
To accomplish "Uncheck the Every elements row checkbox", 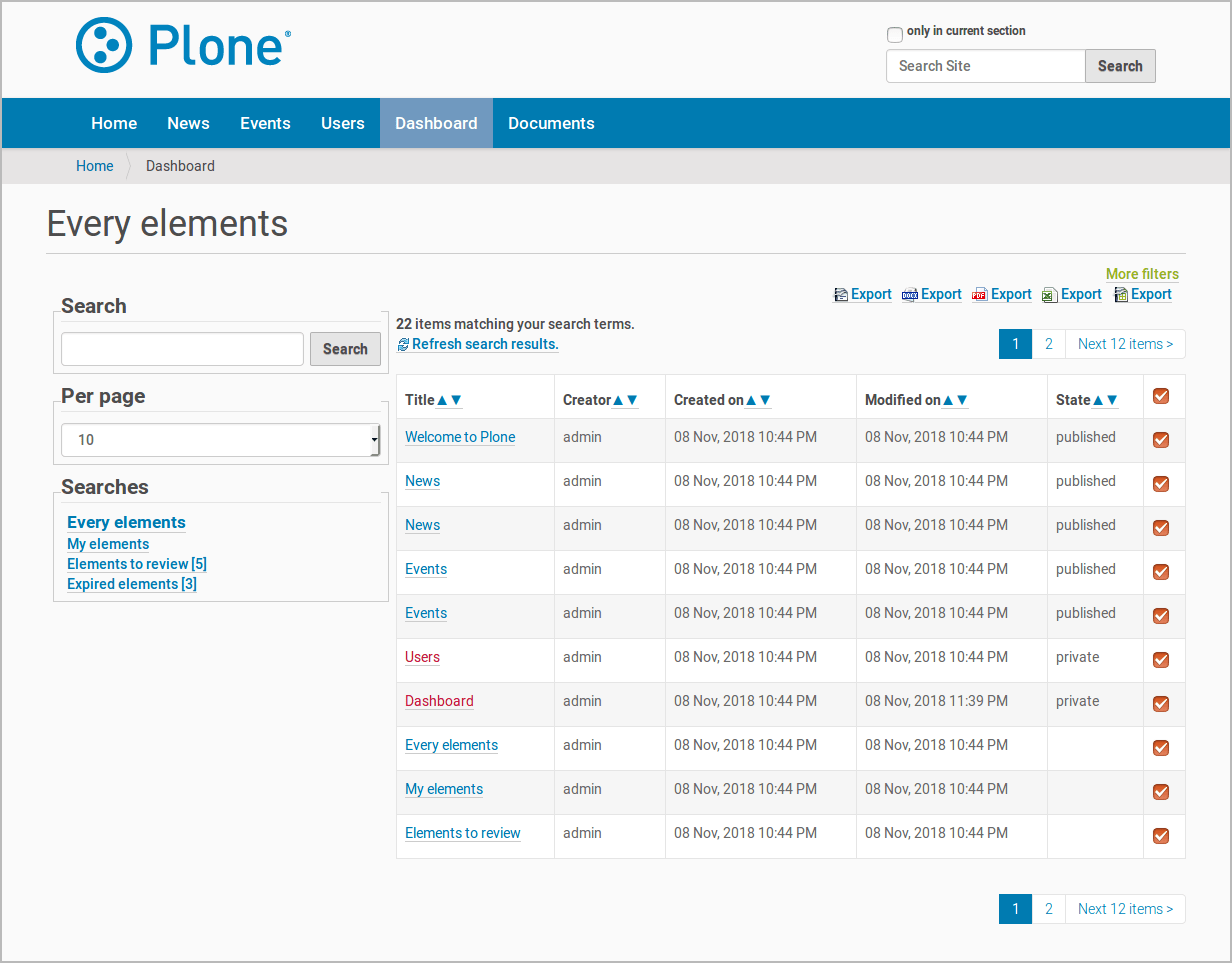I will [1161, 748].
